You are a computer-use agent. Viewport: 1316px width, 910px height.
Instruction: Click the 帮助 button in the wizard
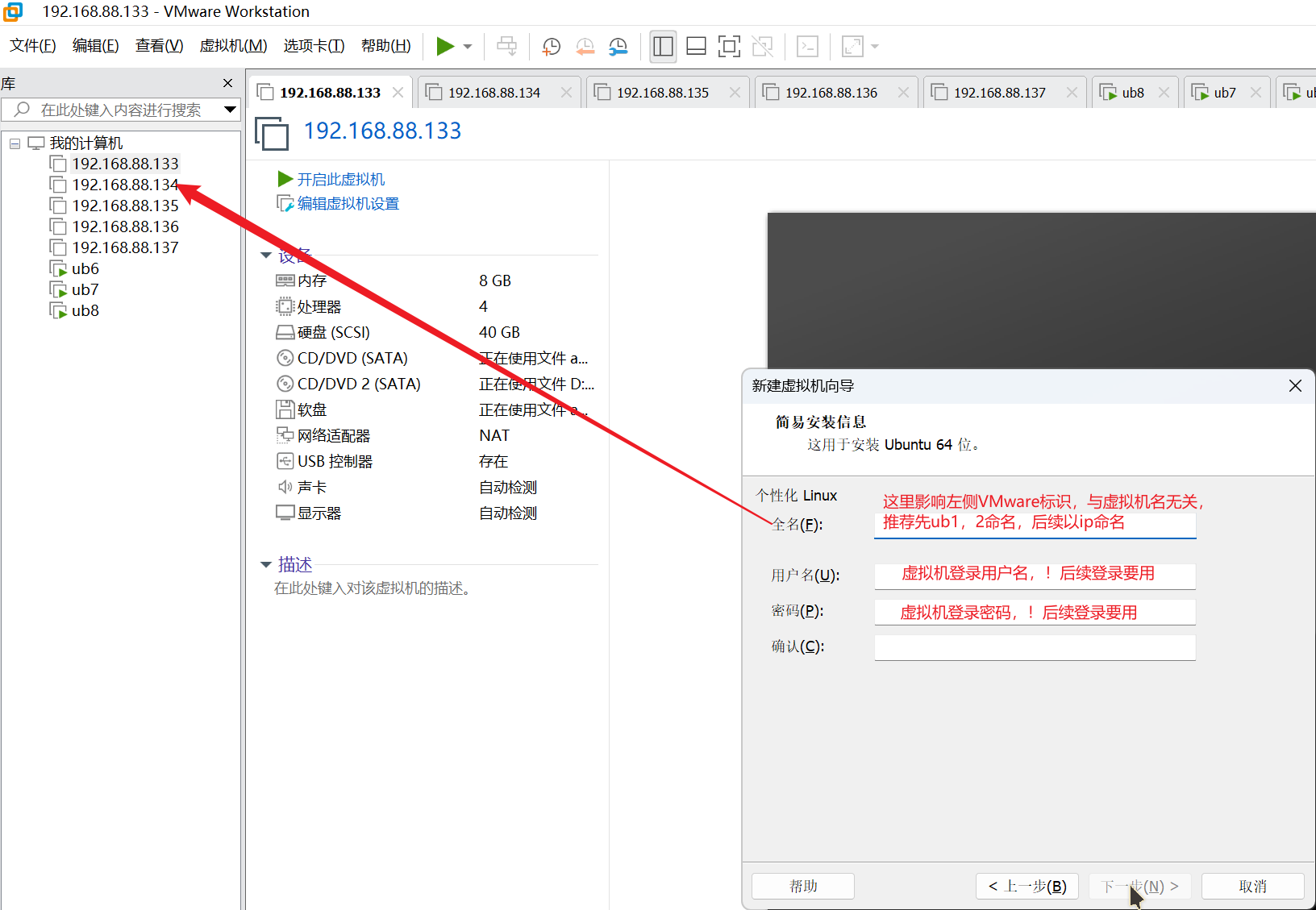point(803,886)
